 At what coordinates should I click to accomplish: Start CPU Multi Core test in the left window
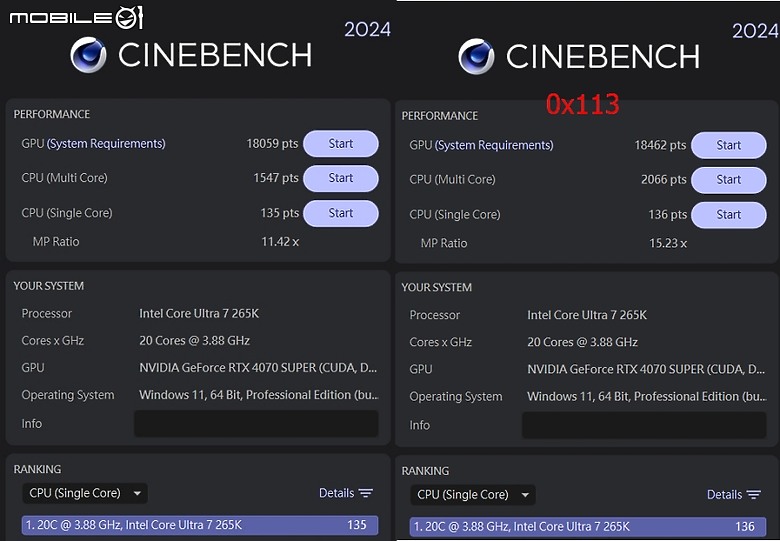point(341,178)
